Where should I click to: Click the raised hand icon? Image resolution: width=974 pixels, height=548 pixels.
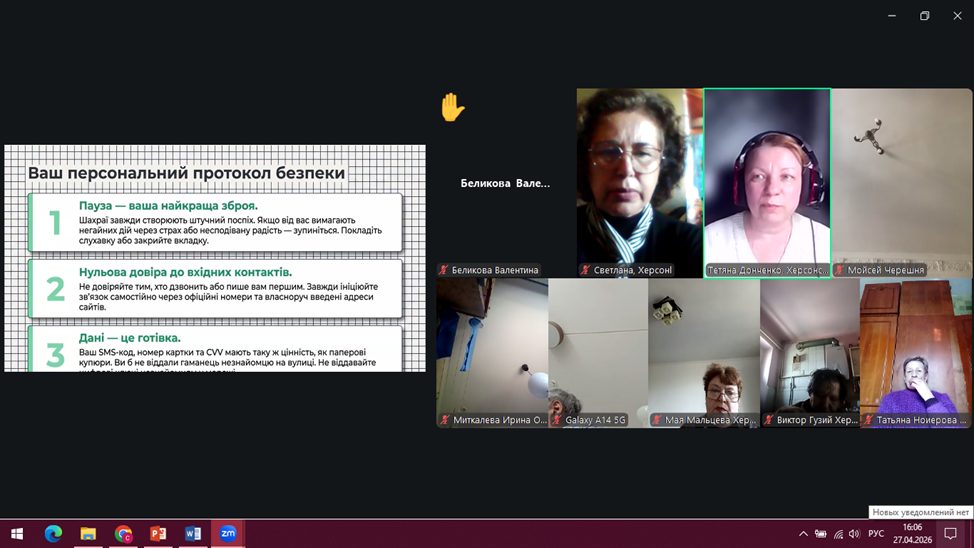[453, 107]
